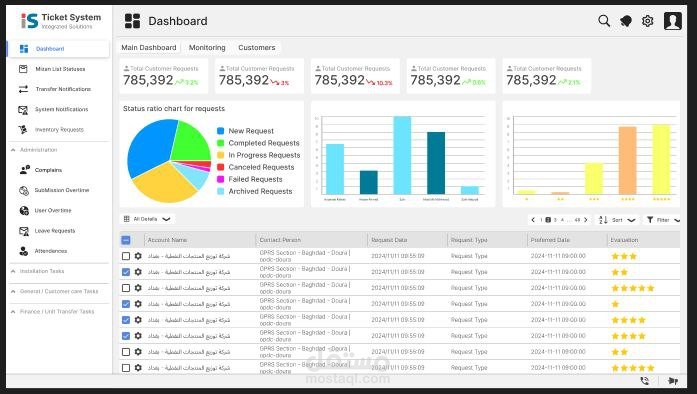Click the search magnifier icon
The width and height of the screenshot is (697, 394).
click(x=604, y=21)
